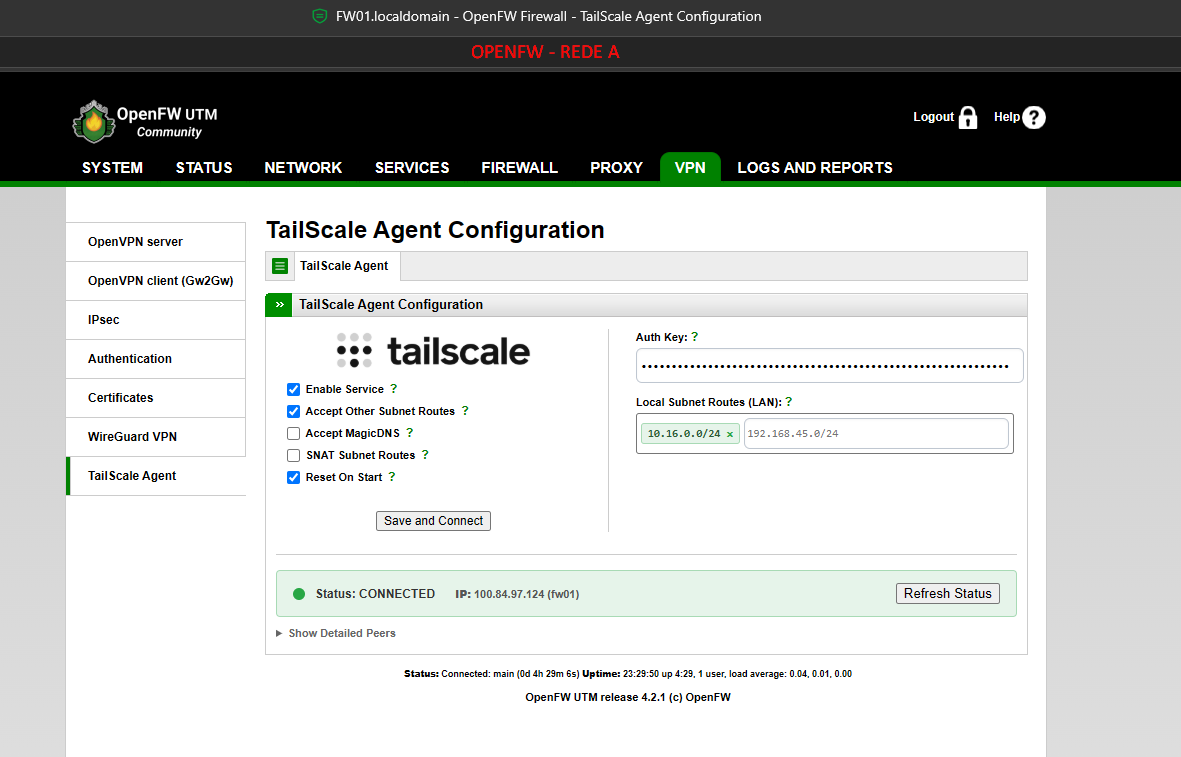Open the NETWORK menu
The width and height of the screenshot is (1181, 757).
point(303,167)
